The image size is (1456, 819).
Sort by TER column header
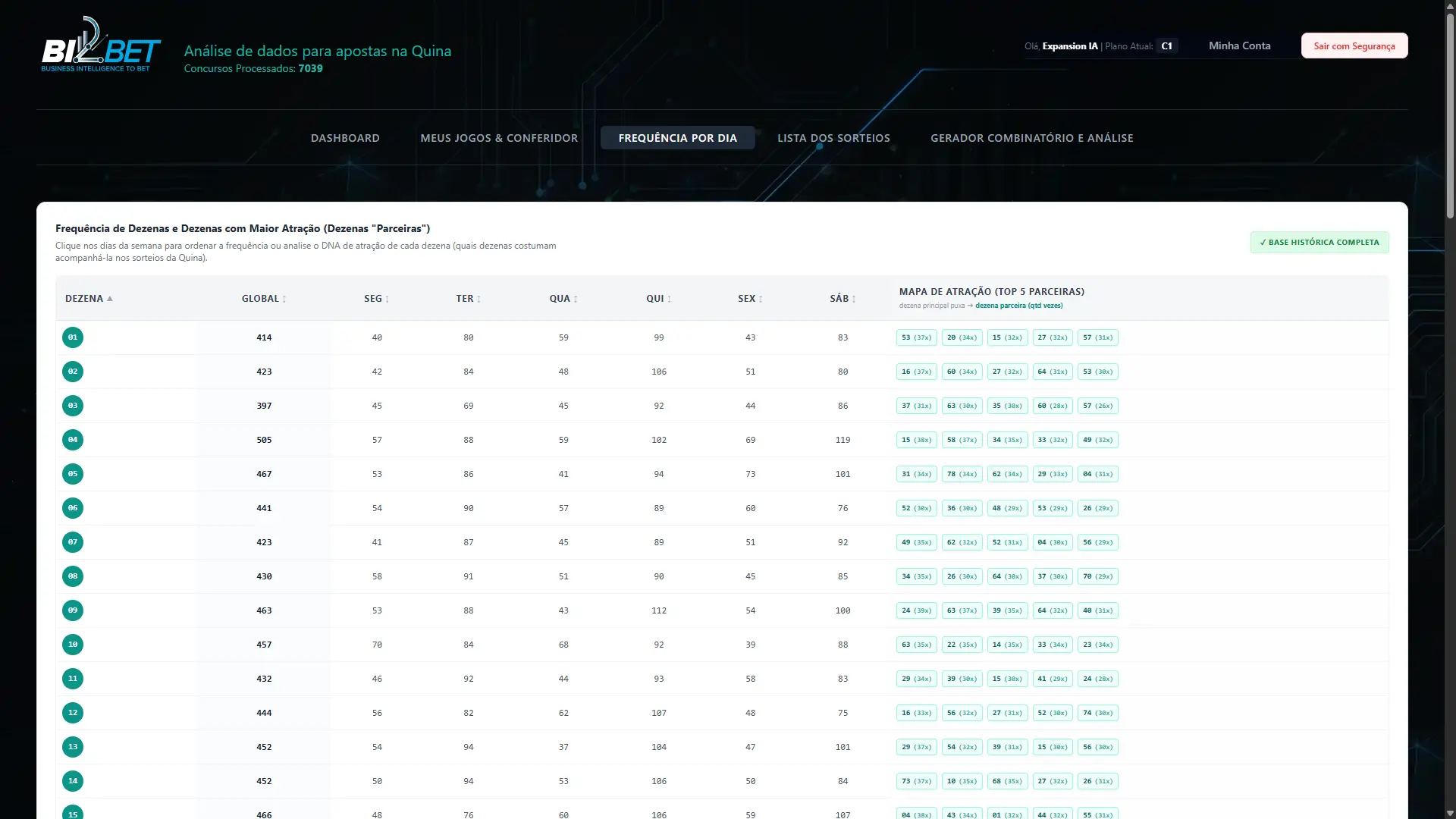pyautogui.click(x=468, y=299)
